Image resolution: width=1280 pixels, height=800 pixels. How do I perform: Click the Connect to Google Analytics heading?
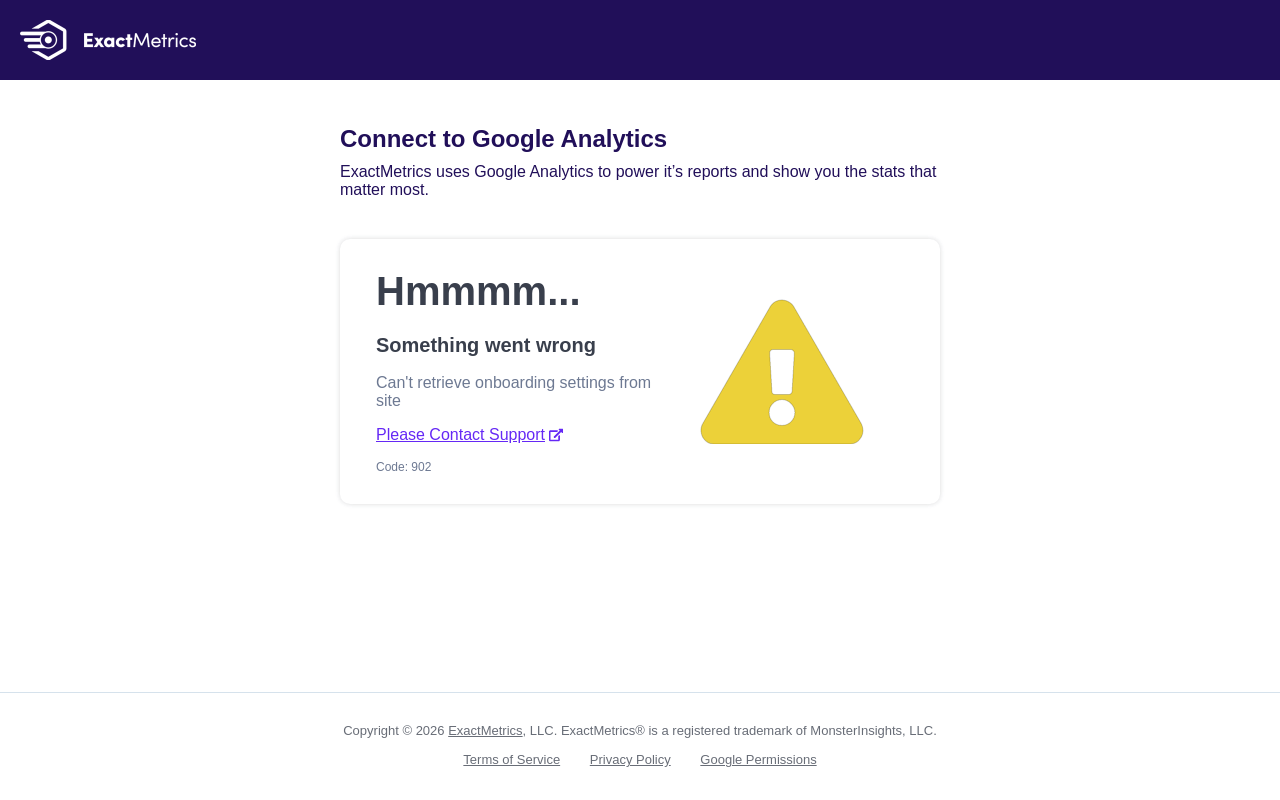point(503,139)
